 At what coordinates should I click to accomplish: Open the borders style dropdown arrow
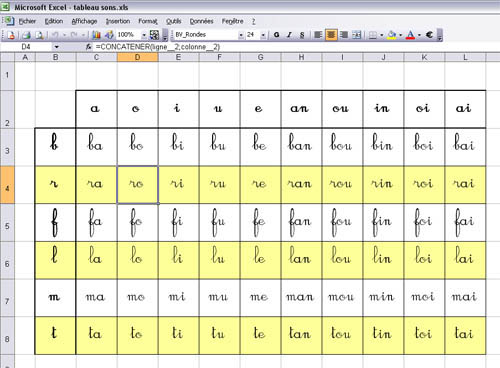[382, 35]
